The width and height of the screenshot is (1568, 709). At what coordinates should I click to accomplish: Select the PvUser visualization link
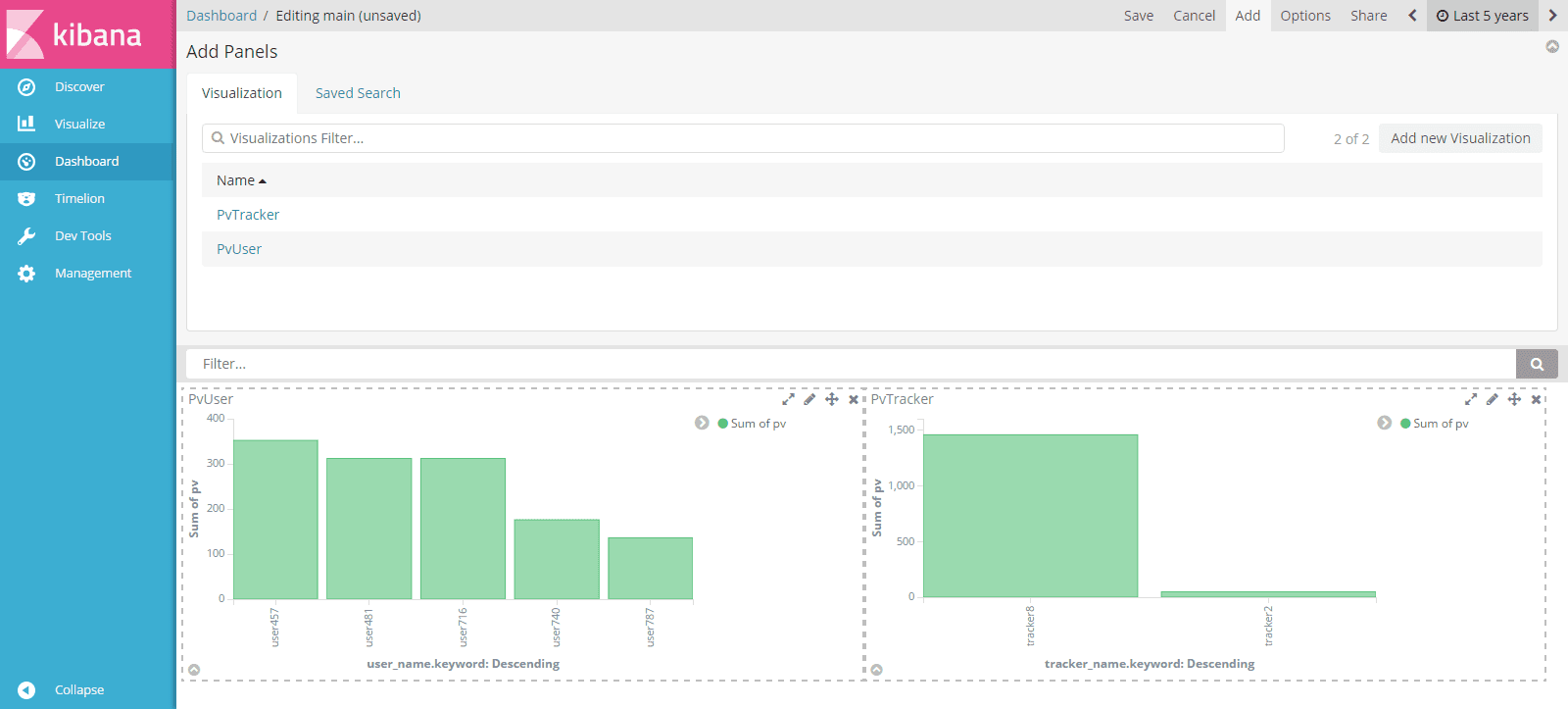tap(239, 249)
